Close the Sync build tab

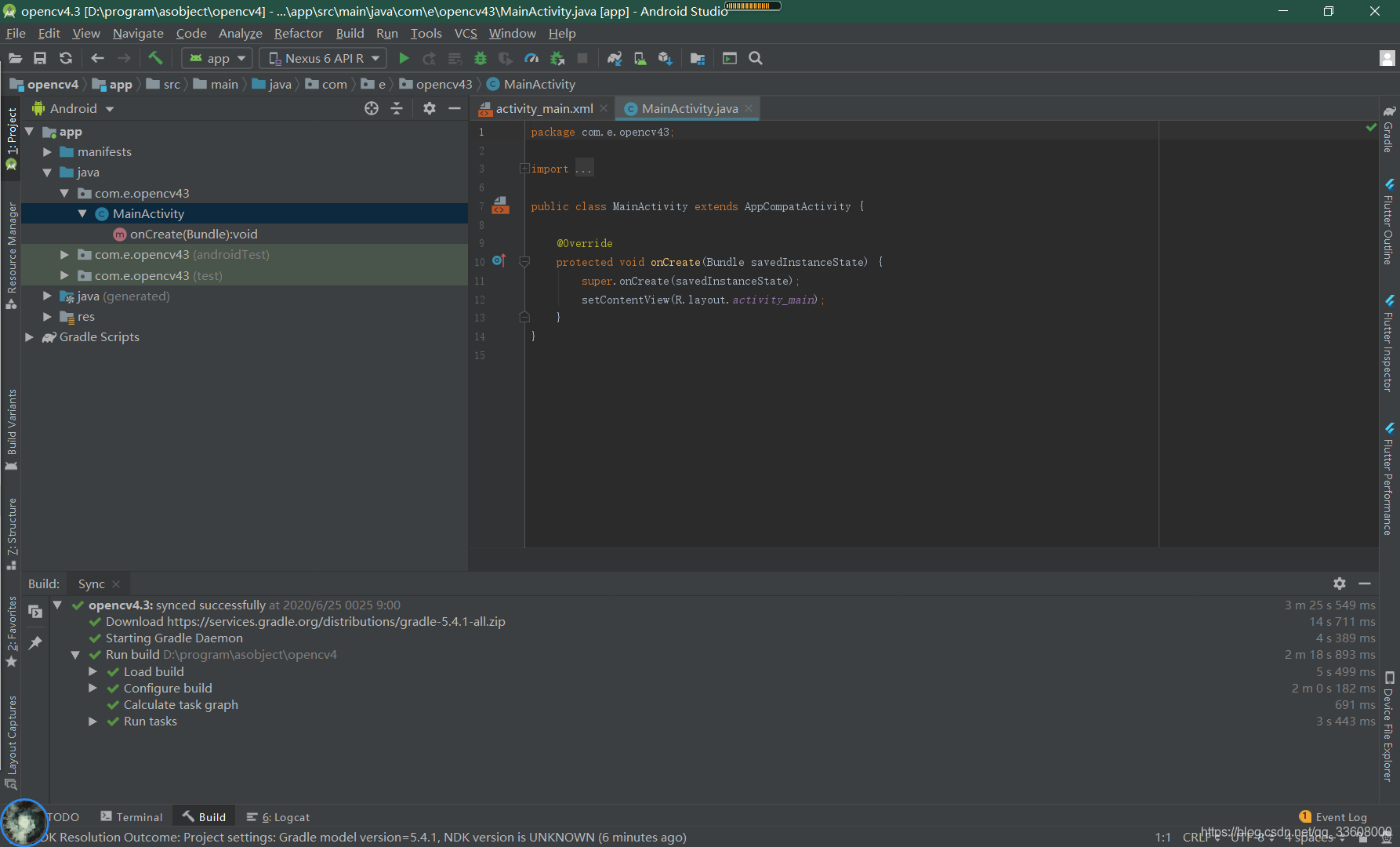click(x=116, y=584)
